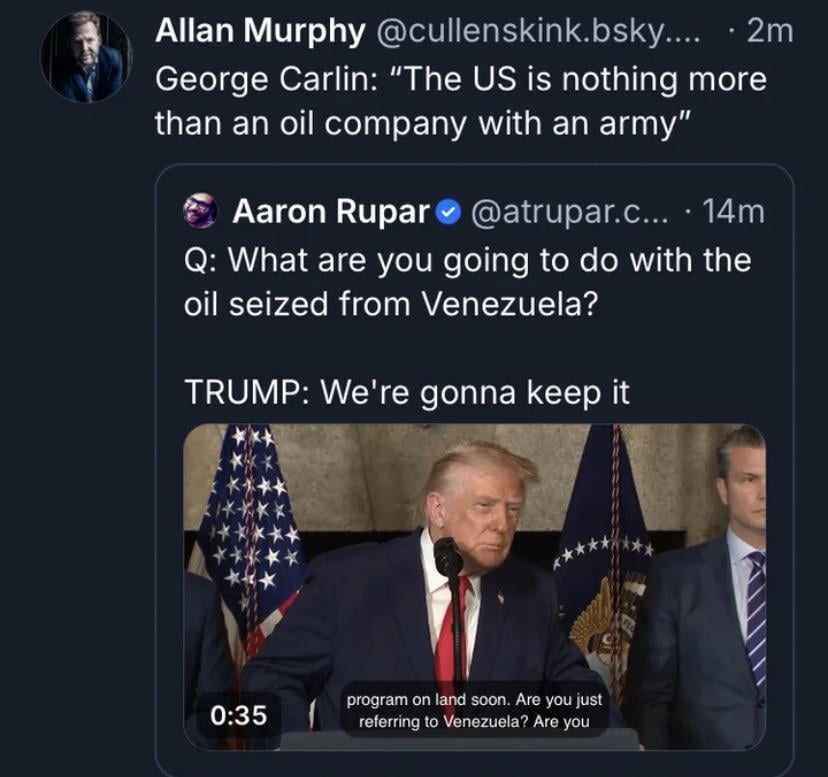
Task: Click the microphone in the video frame
Action: point(448,557)
